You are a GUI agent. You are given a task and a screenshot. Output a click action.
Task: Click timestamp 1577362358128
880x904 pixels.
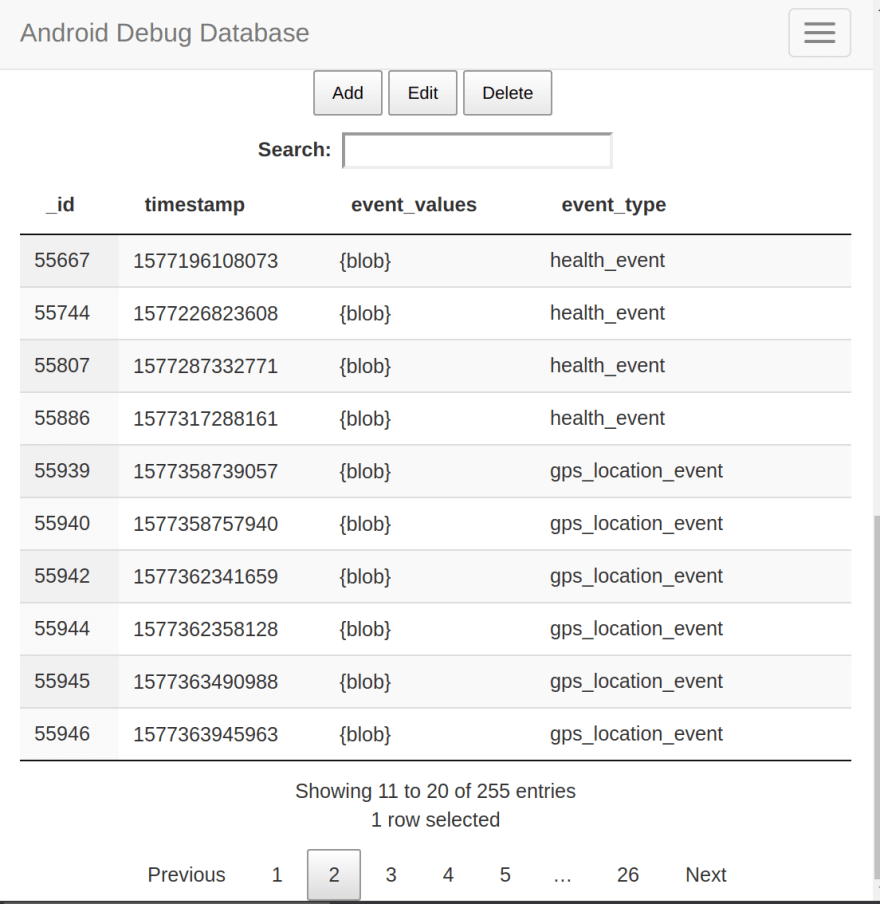point(206,629)
